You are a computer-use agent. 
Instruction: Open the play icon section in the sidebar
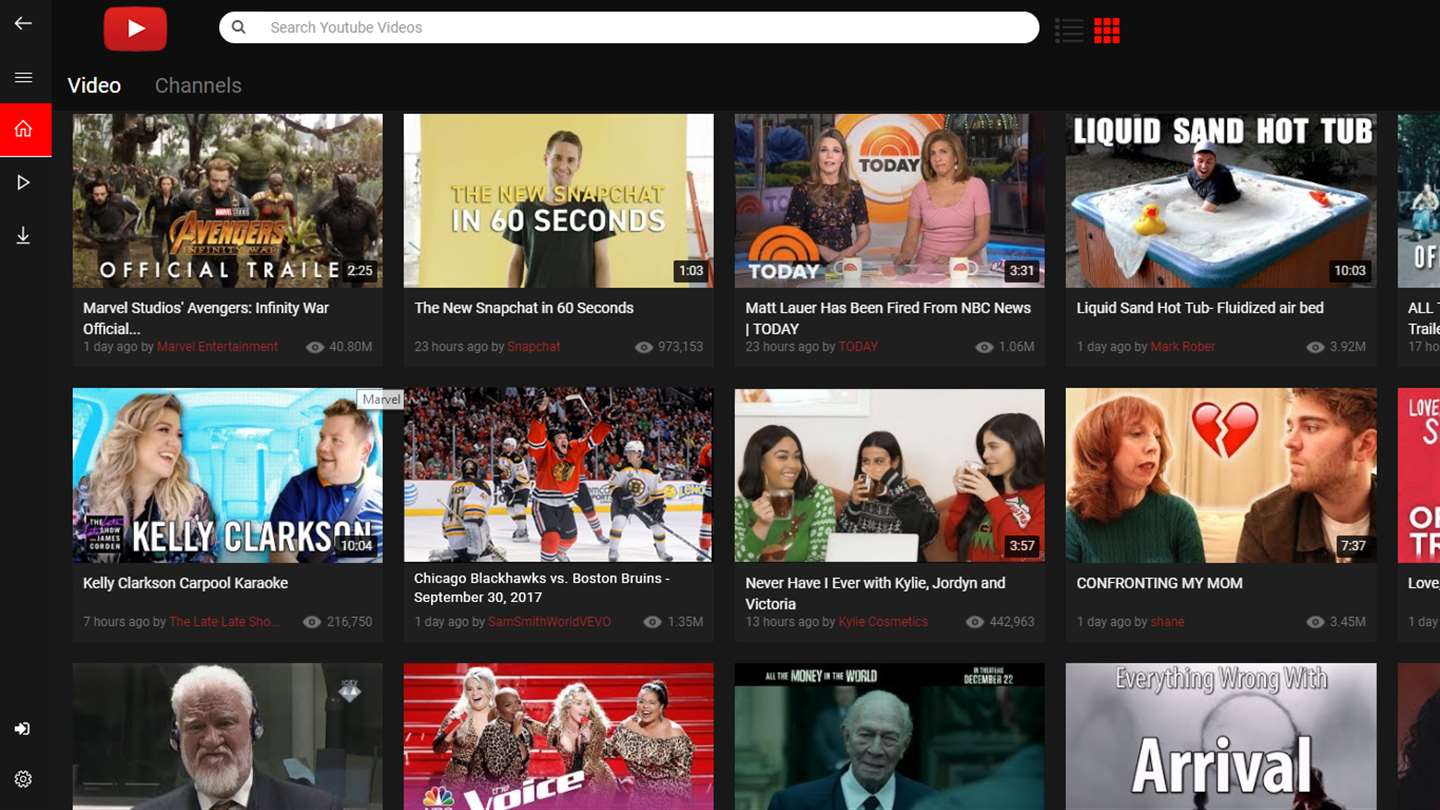[x=24, y=182]
